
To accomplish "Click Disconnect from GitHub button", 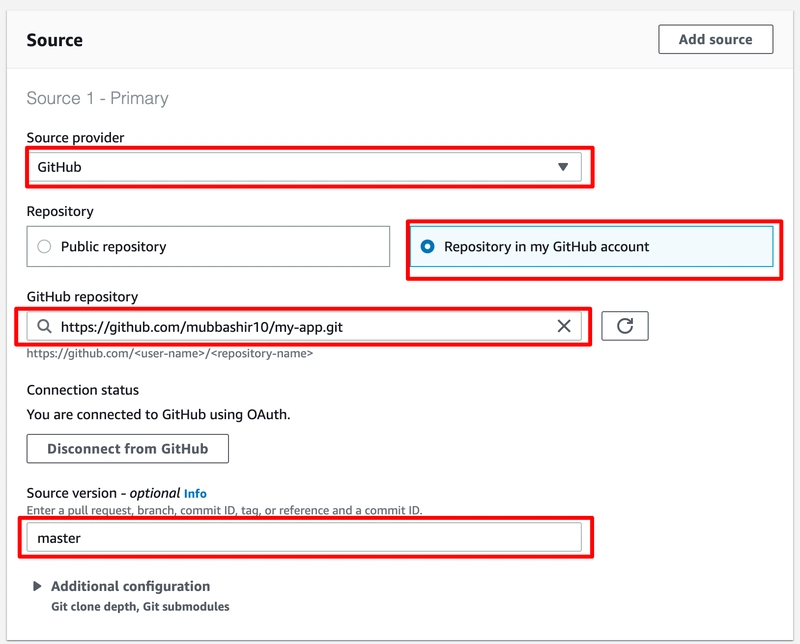I will [x=128, y=449].
